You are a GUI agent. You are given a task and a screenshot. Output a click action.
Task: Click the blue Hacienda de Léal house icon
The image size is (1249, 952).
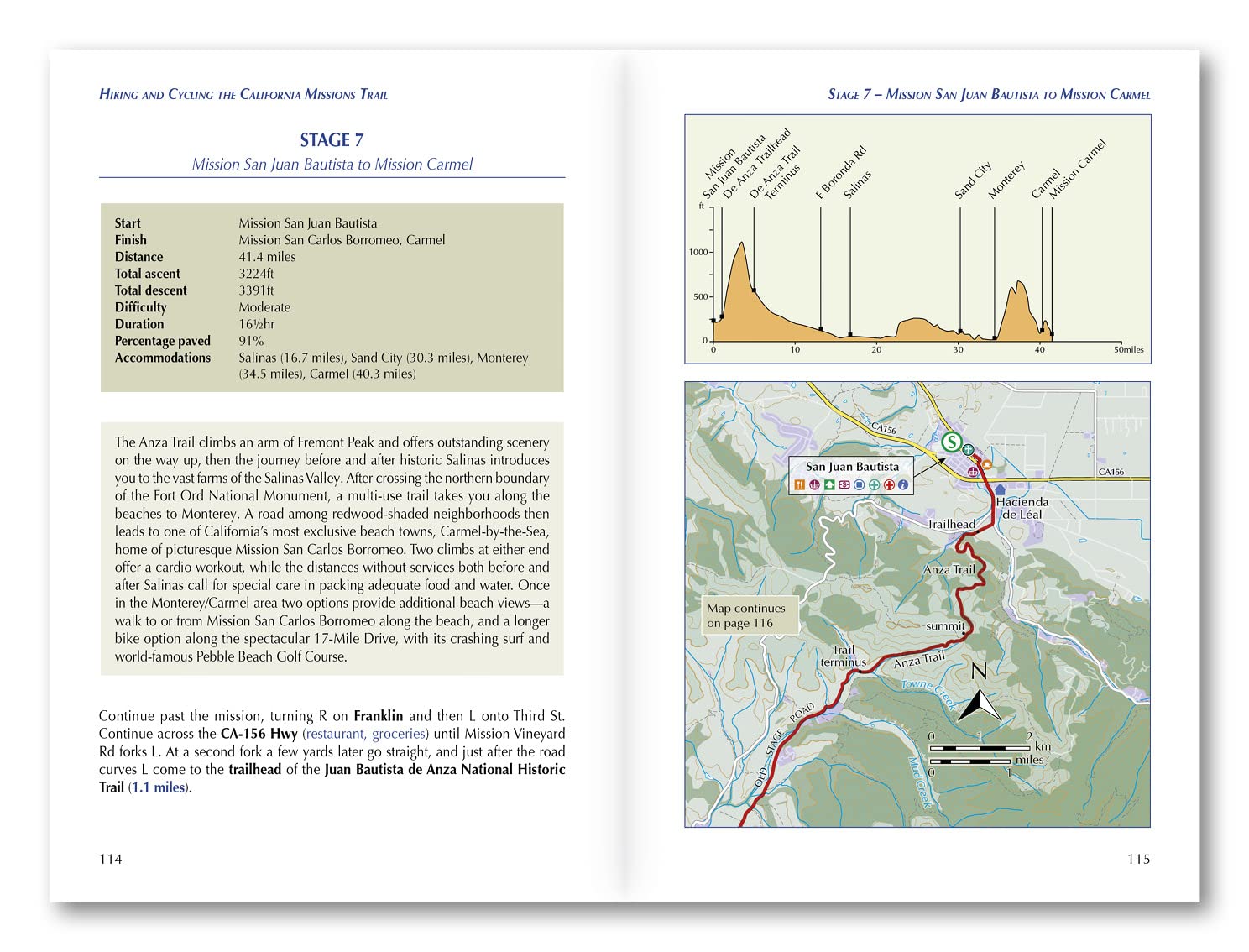(x=1000, y=489)
